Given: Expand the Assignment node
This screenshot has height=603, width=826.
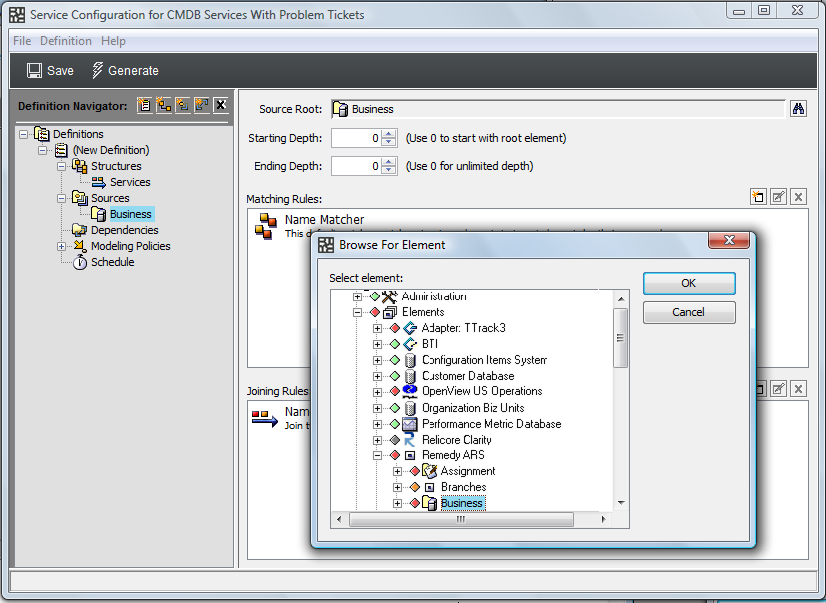Looking at the screenshot, I should coord(397,471).
